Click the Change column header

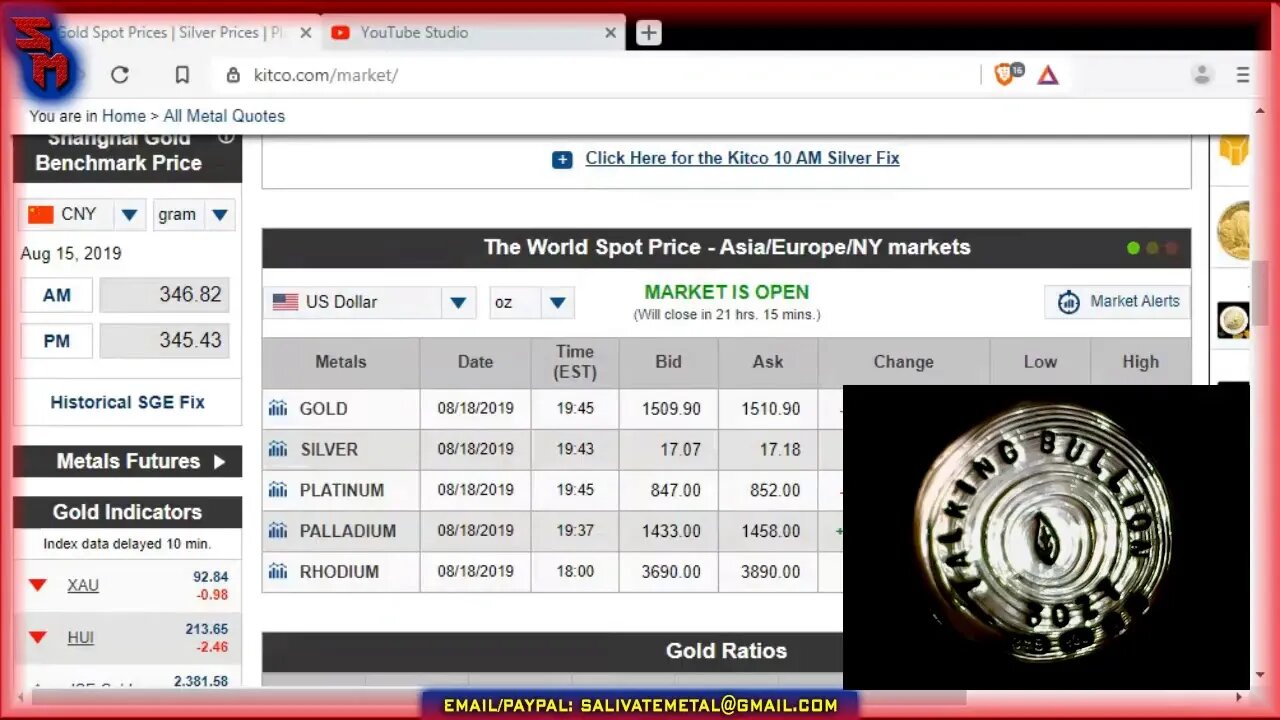pyautogui.click(x=904, y=362)
